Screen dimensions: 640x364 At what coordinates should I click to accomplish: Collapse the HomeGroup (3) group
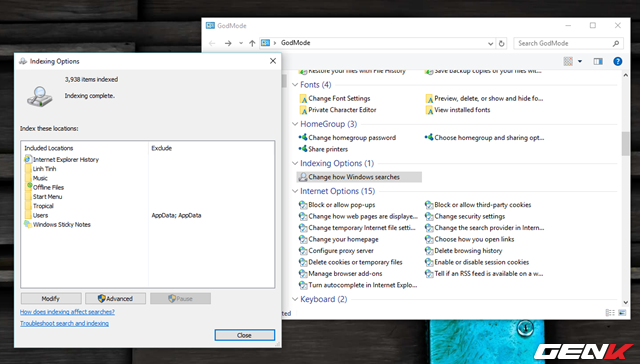[x=295, y=124]
